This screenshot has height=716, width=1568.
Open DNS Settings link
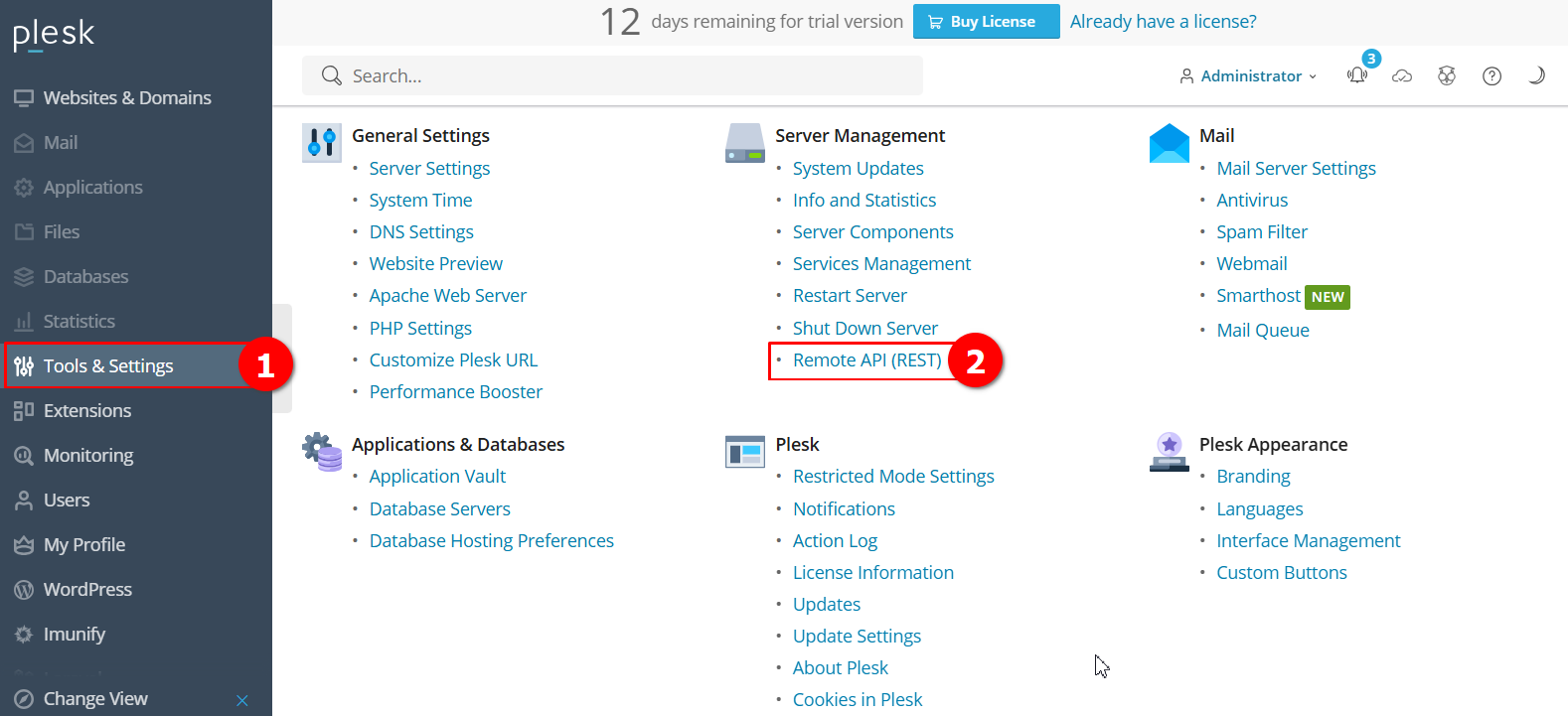click(x=421, y=231)
